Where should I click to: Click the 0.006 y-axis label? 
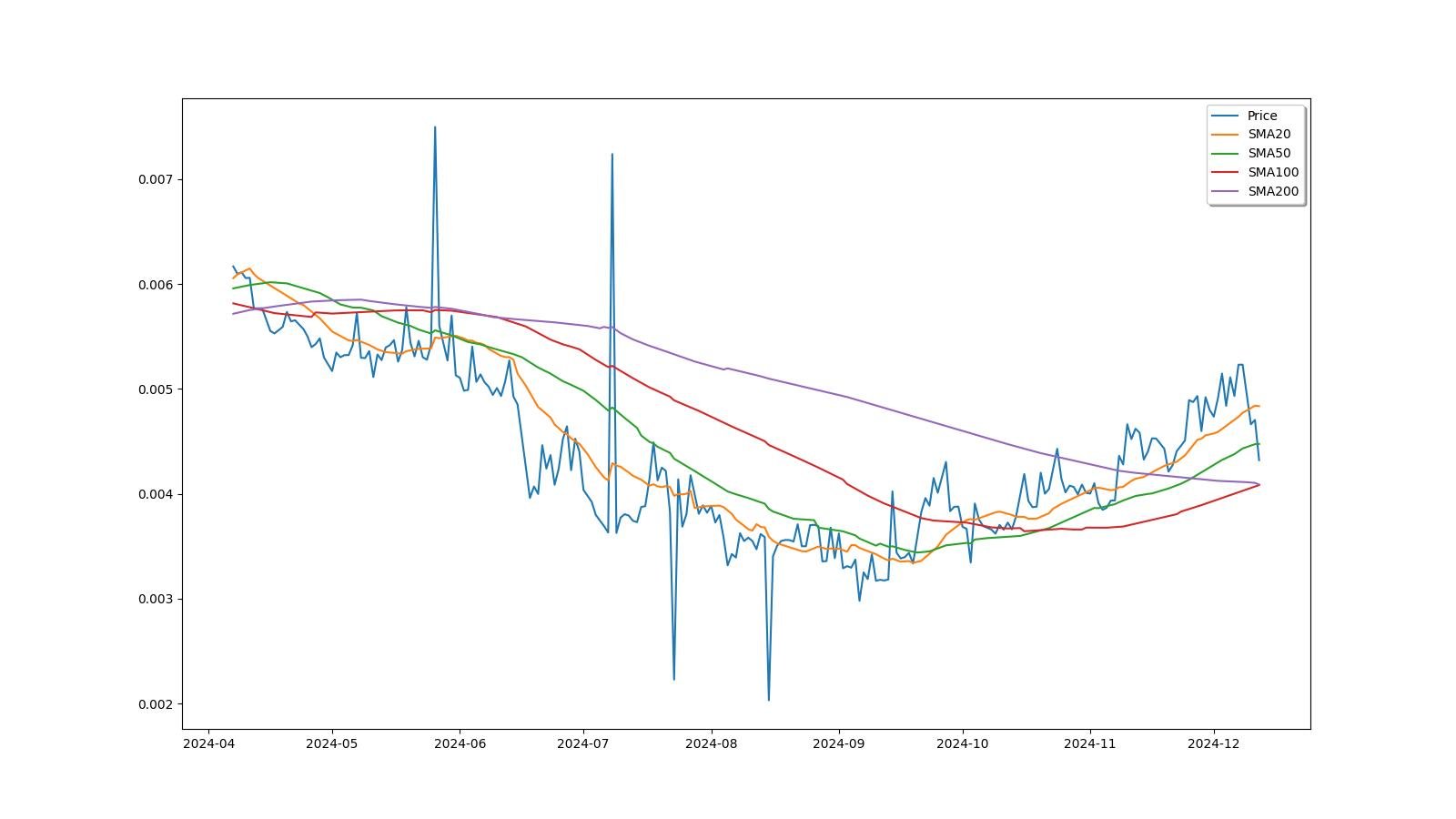pos(156,285)
